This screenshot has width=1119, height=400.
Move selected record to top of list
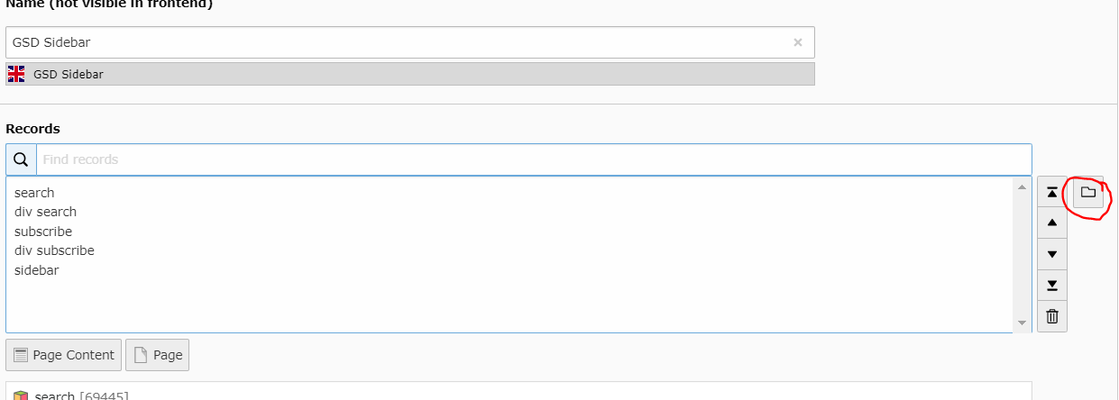click(x=1052, y=193)
